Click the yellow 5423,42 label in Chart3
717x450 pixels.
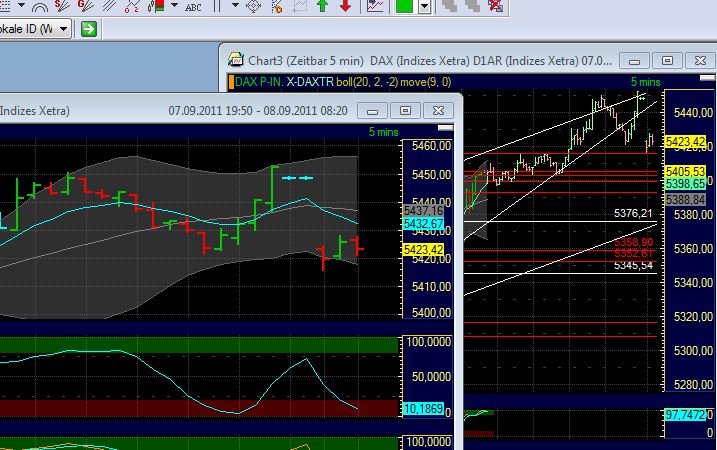coord(685,142)
